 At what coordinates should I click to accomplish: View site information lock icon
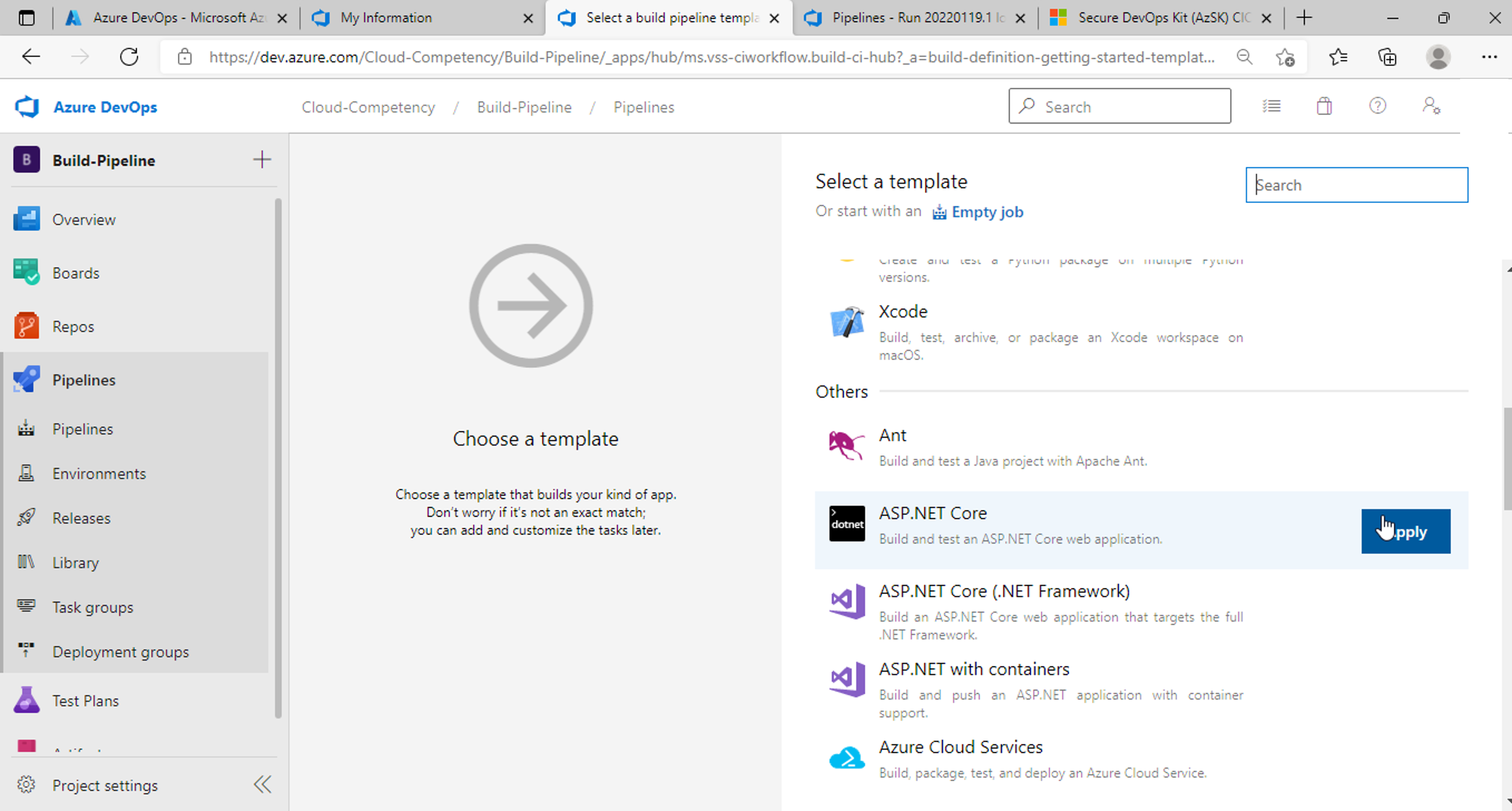pyautogui.click(x=185, y=57)
